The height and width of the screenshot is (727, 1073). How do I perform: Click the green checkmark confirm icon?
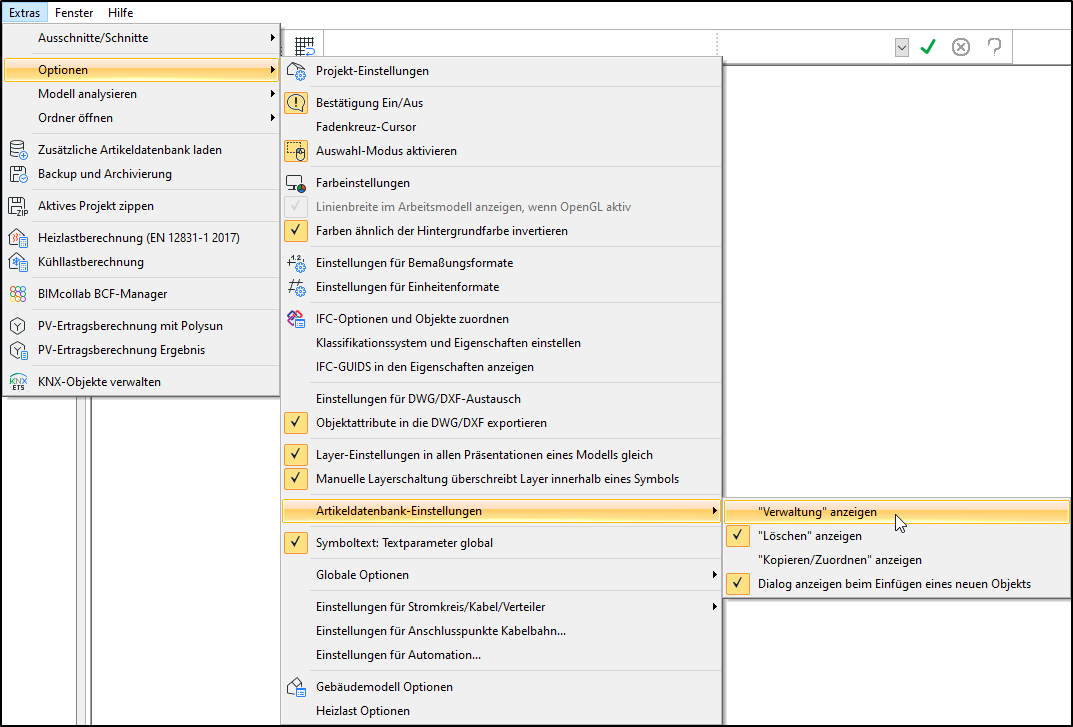(x=928, y=47)
